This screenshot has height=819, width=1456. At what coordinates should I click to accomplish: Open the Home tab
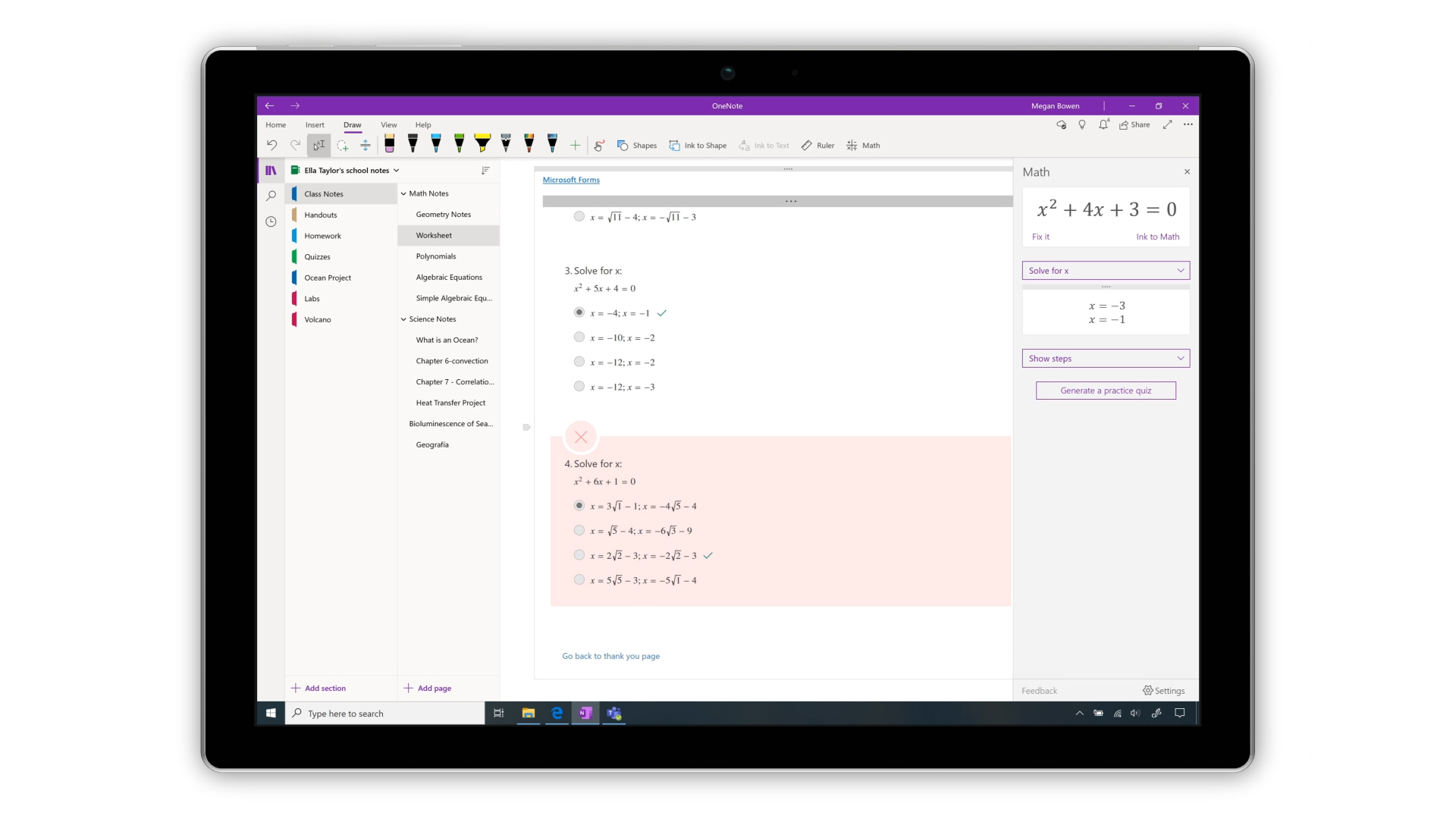pos(276,125)
